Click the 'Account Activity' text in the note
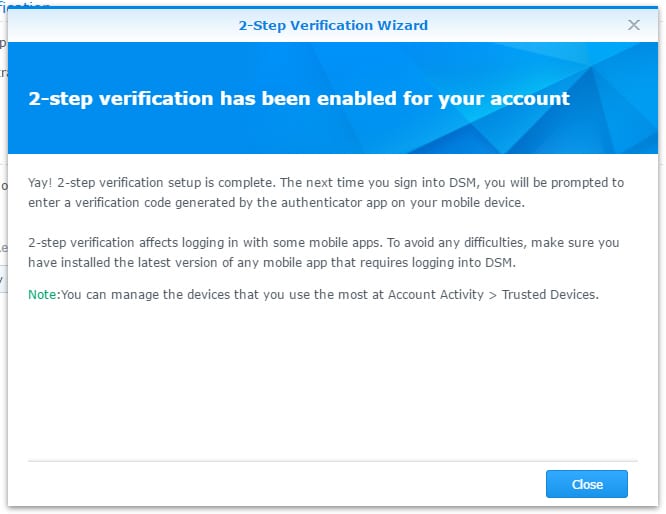 [436, 294]
